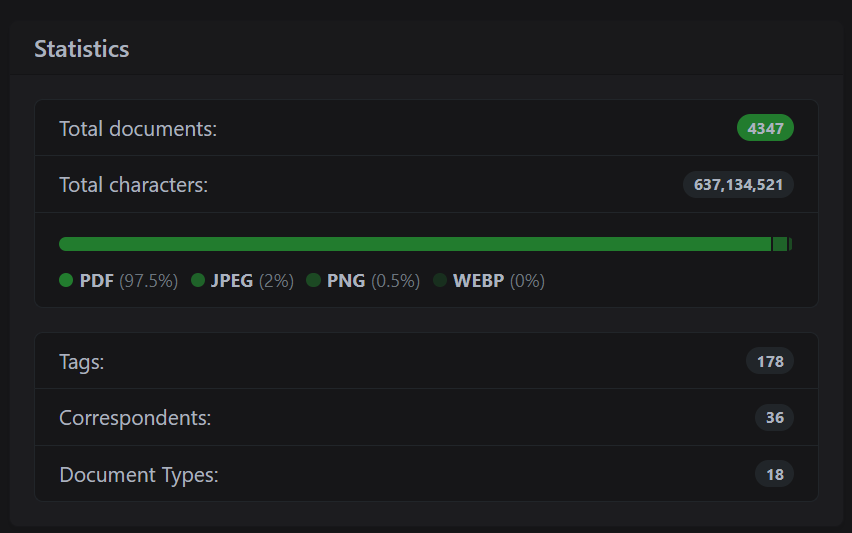Viewport: 852px width, 533px height.
Task: Click the PNG legend dot
Action: click(x=314, y=281)
